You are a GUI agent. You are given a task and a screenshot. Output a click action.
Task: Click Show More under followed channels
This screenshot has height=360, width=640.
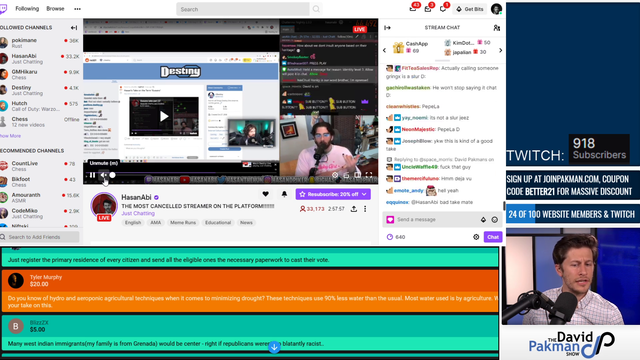(10, 136)
